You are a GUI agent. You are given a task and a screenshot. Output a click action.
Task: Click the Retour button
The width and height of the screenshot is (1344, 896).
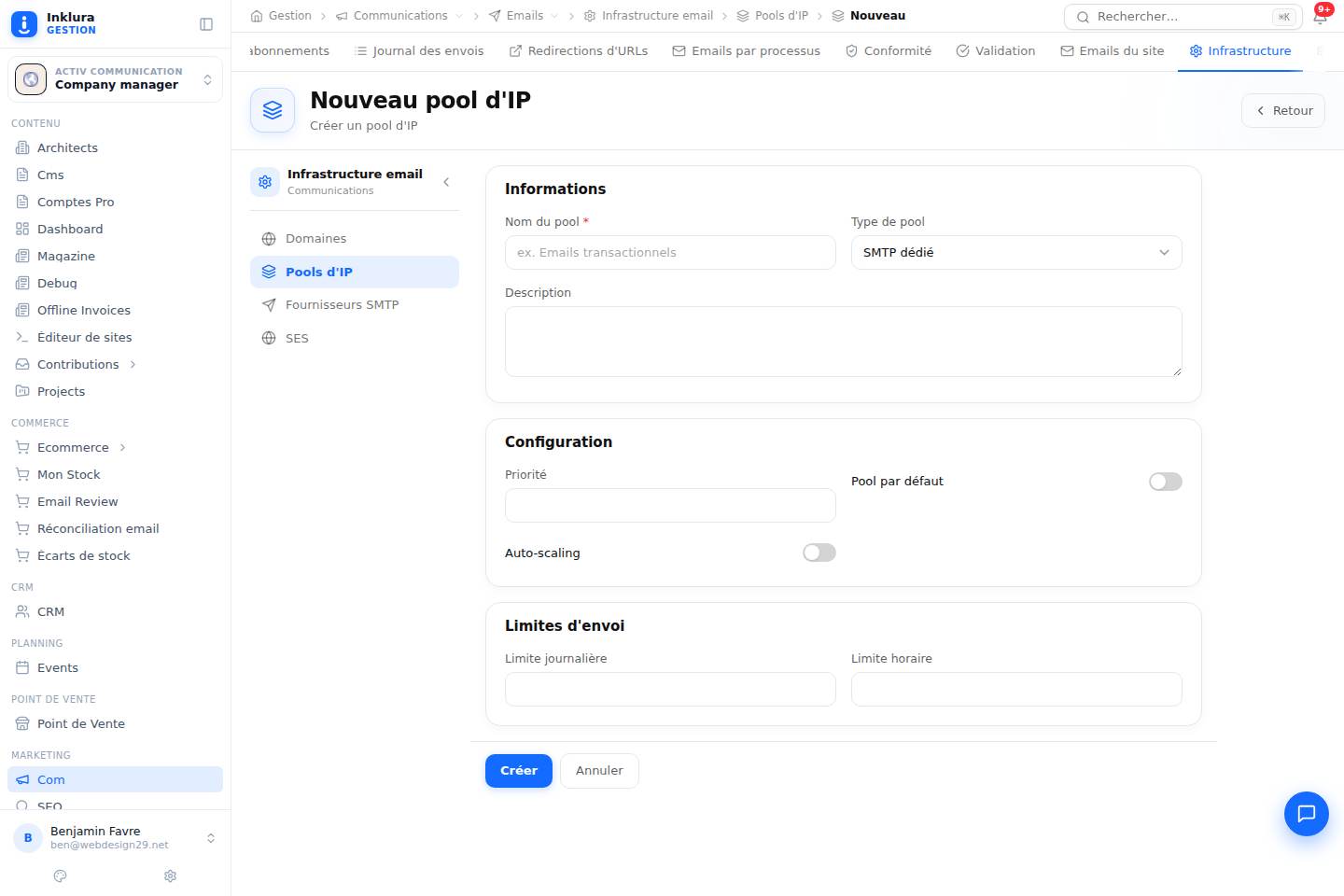(x=1283, y=110)
